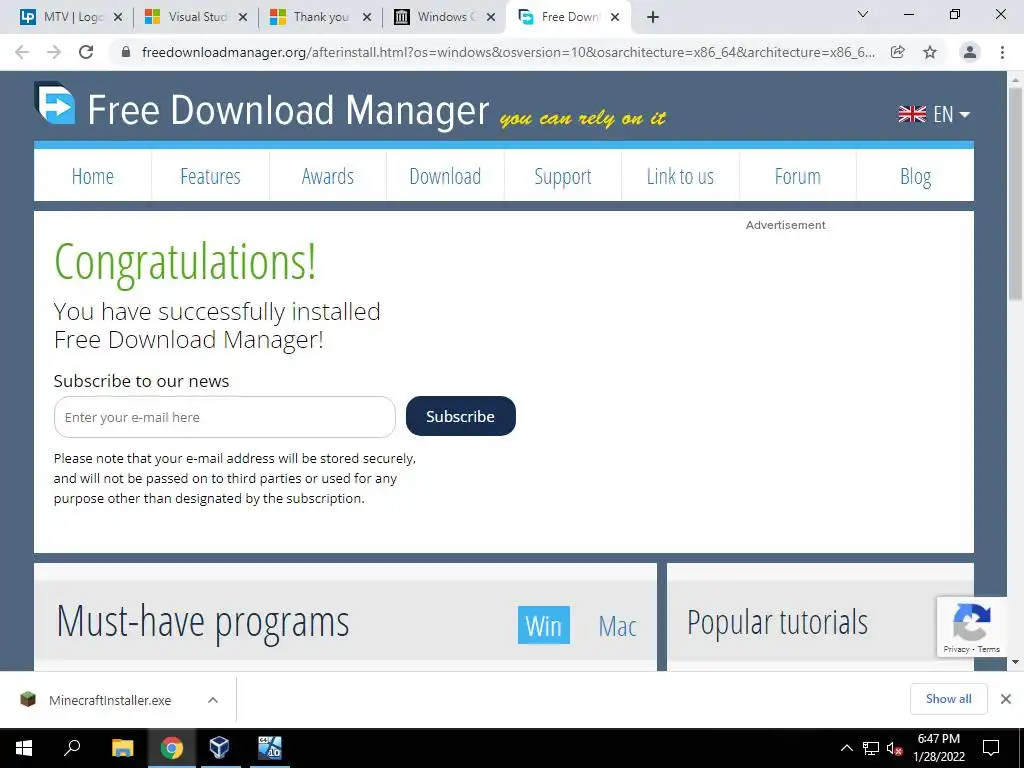Switch to the Visual Studio browser tab
1024x768 pixels.
196,17
